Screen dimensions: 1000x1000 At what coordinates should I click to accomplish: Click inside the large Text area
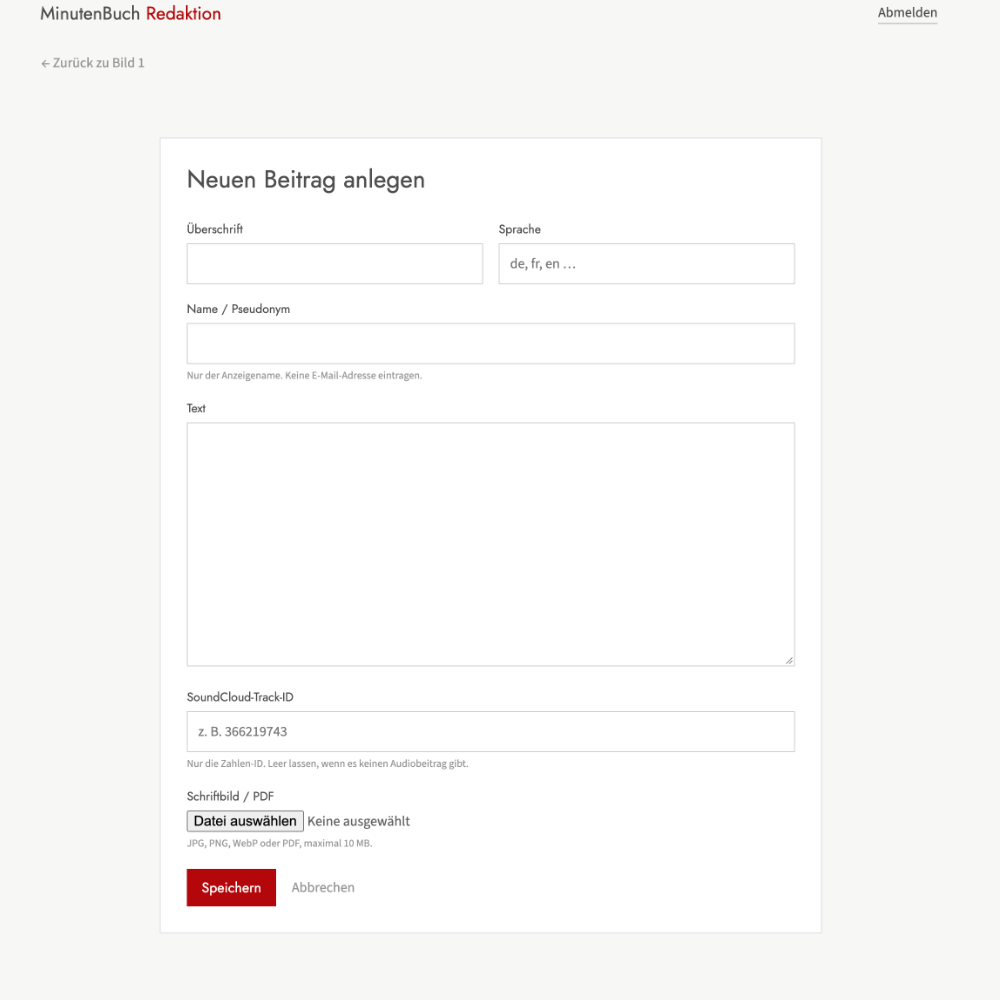pos(490,544)
